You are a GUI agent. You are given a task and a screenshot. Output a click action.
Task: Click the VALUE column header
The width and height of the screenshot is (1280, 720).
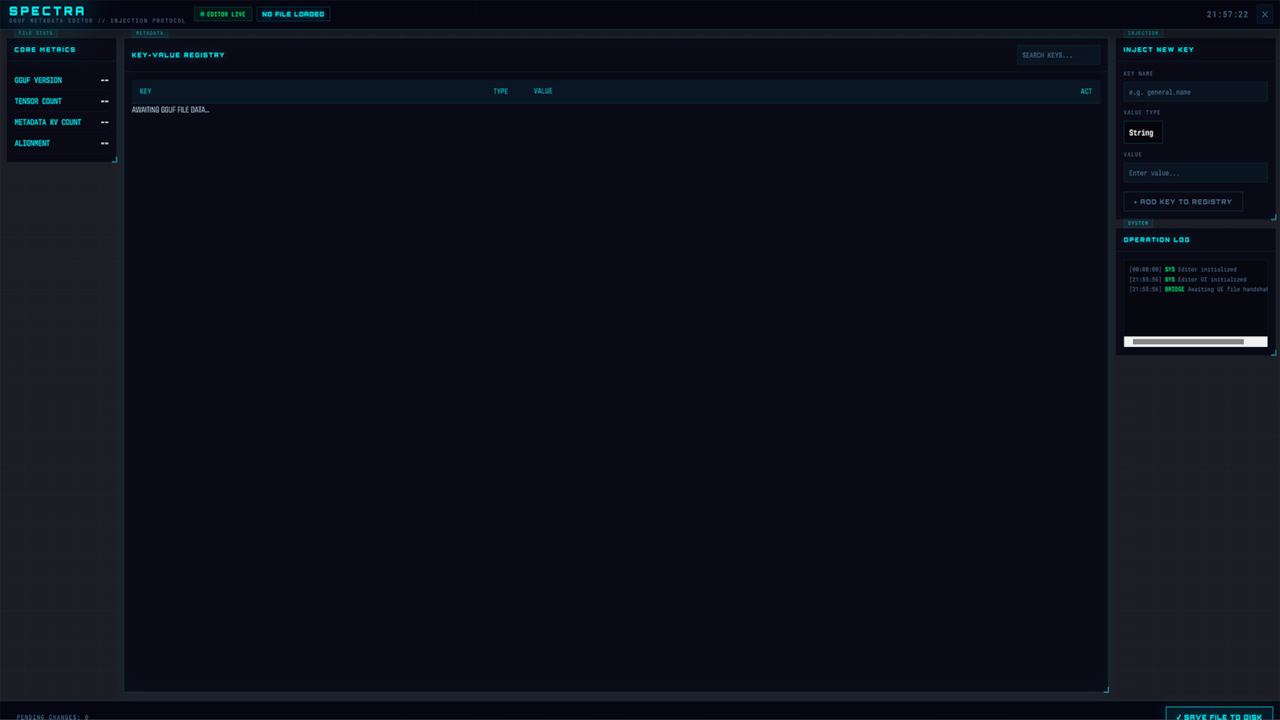coord(543,92)
